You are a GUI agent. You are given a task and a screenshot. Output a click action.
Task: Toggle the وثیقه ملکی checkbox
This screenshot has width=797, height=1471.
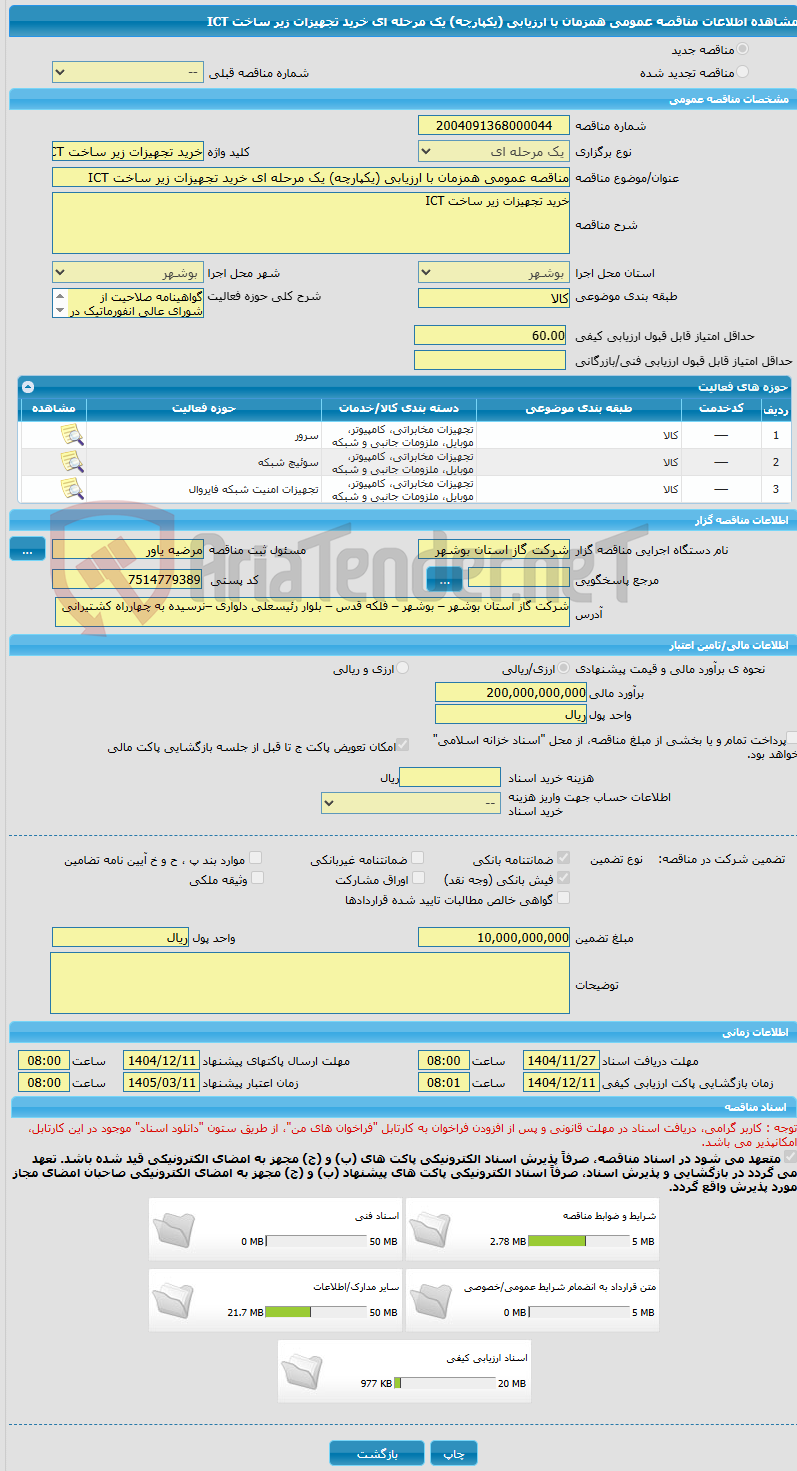[256, 878]
